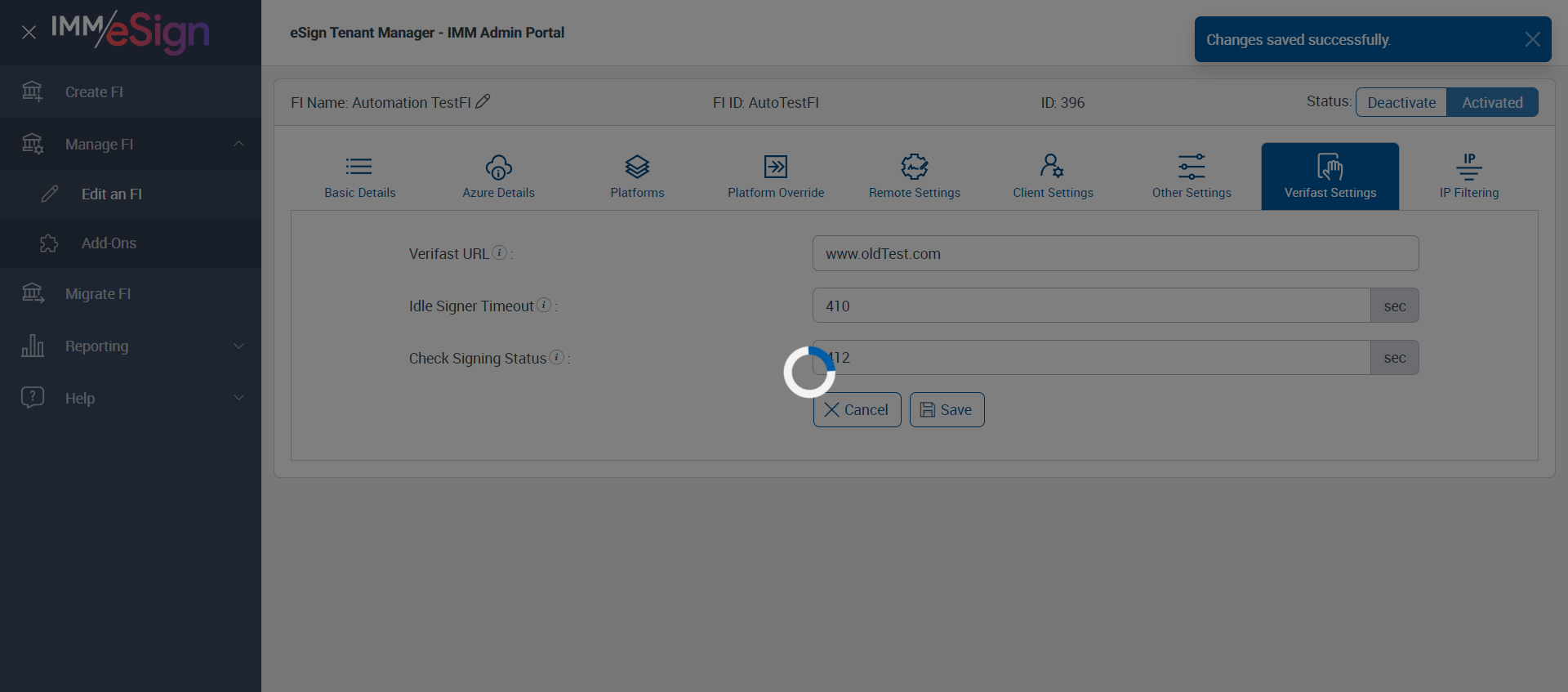Click the 'Idle Signer Timeout' label
This screenshot has width=1568, height=692.
coord(471,306)
